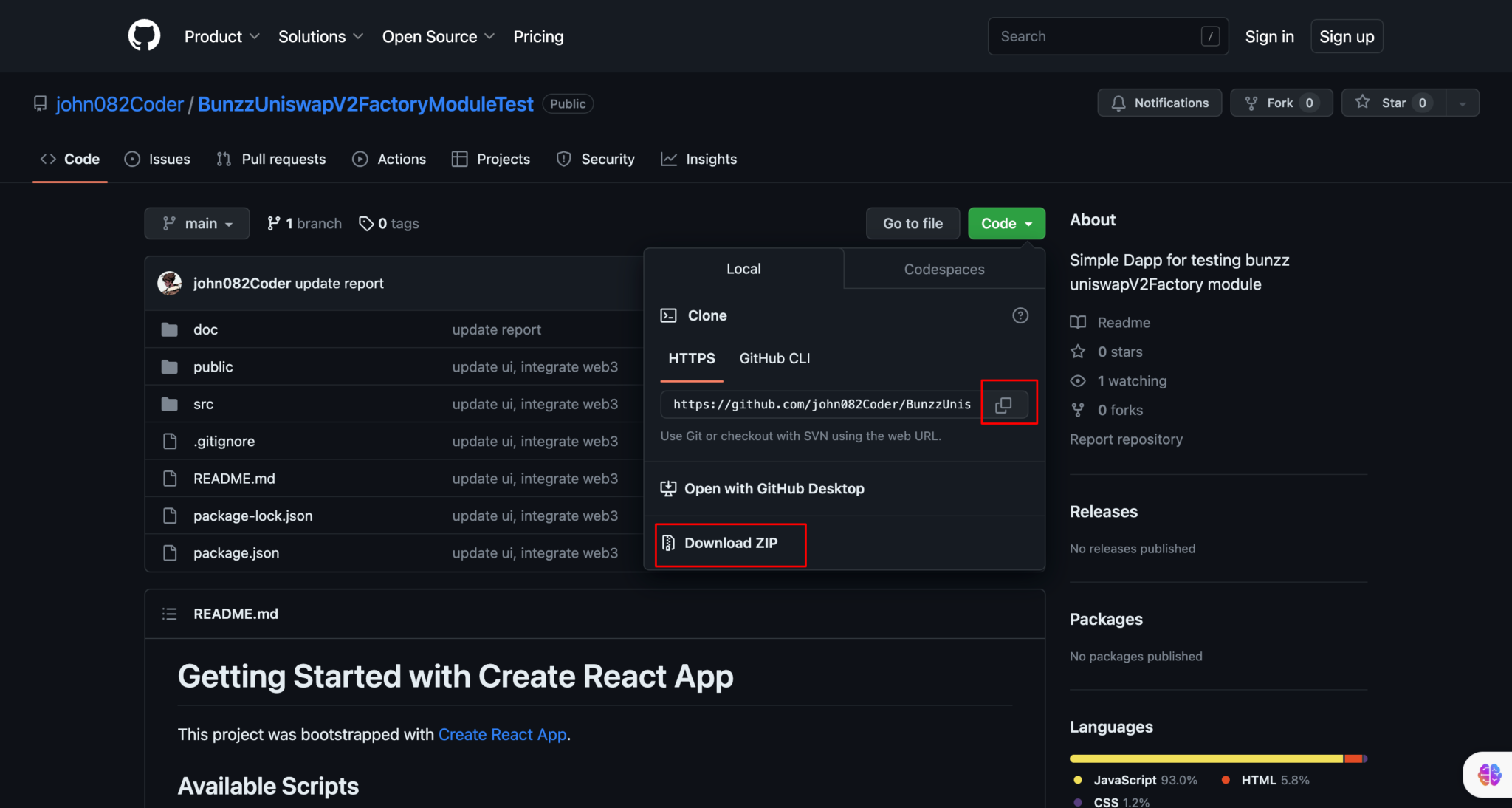
Task: Follow the Create React App link
Action: [501, 734]
